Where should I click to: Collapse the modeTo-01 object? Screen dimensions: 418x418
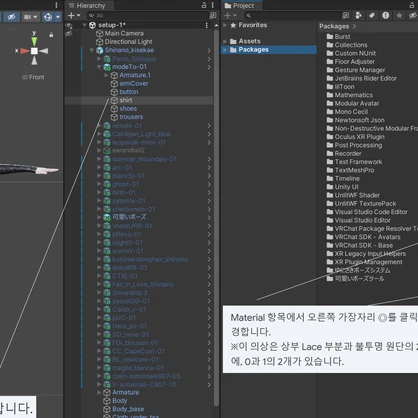pos(99,67)
